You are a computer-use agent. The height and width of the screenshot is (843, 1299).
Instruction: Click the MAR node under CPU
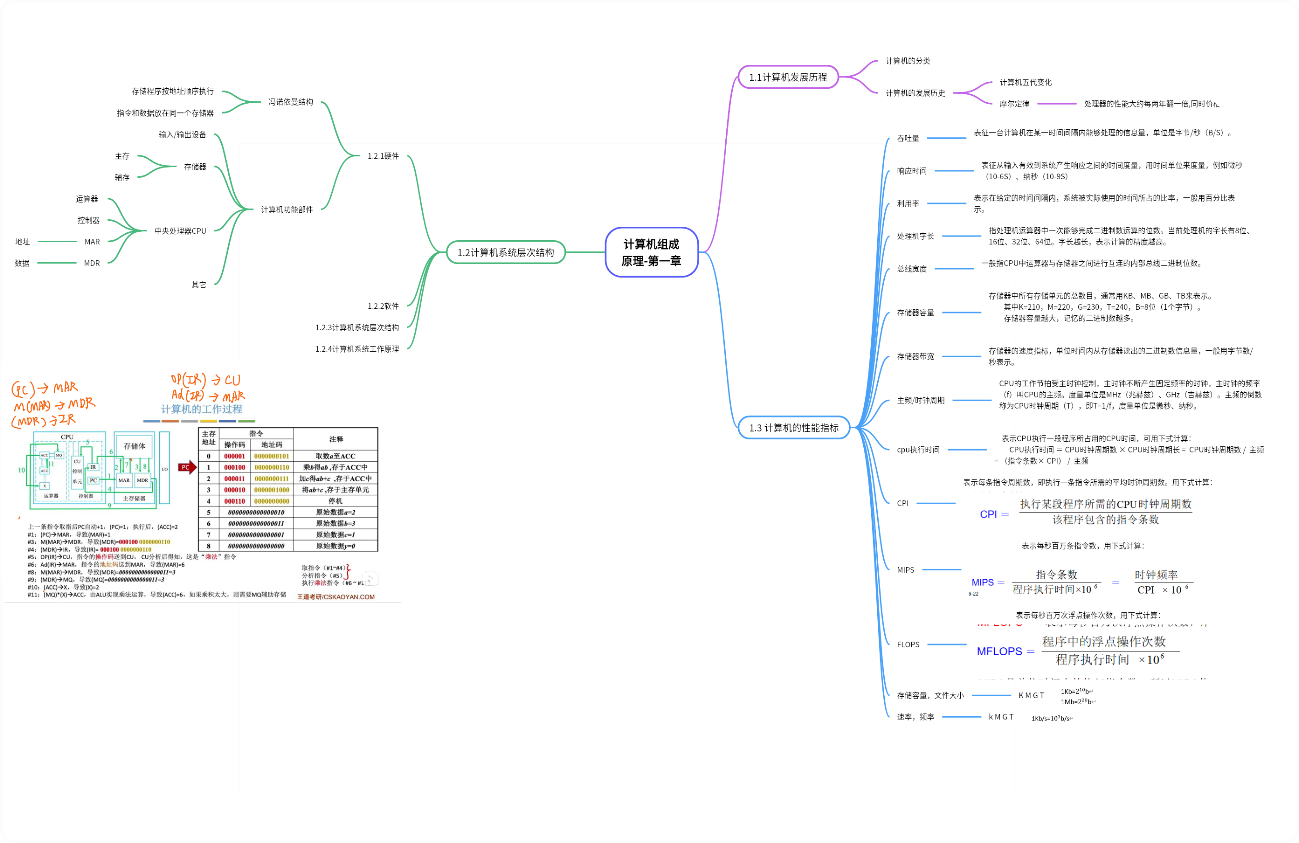(x=92, y=241)
